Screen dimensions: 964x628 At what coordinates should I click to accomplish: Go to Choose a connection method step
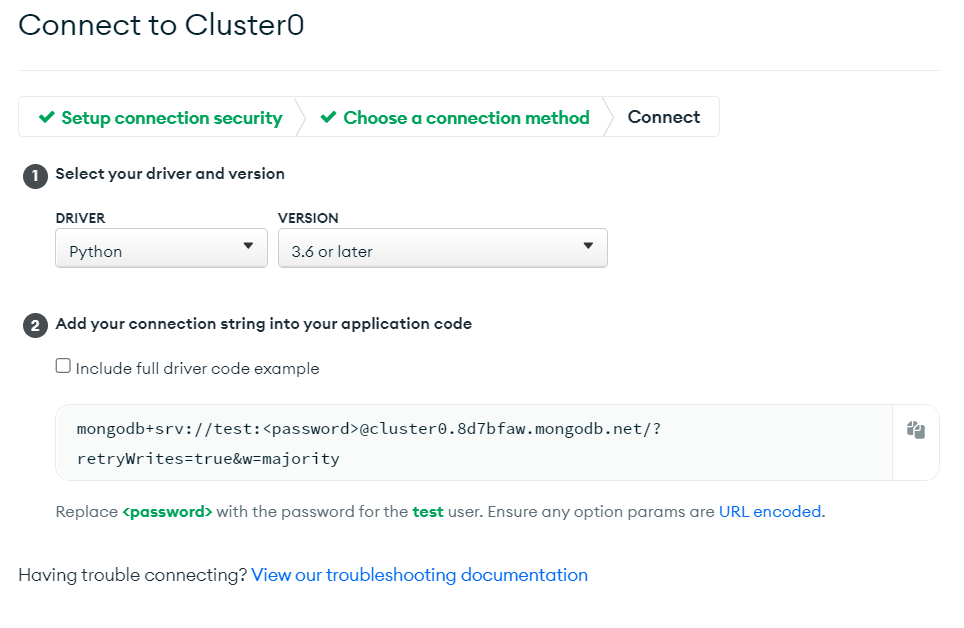click(455, 117)
